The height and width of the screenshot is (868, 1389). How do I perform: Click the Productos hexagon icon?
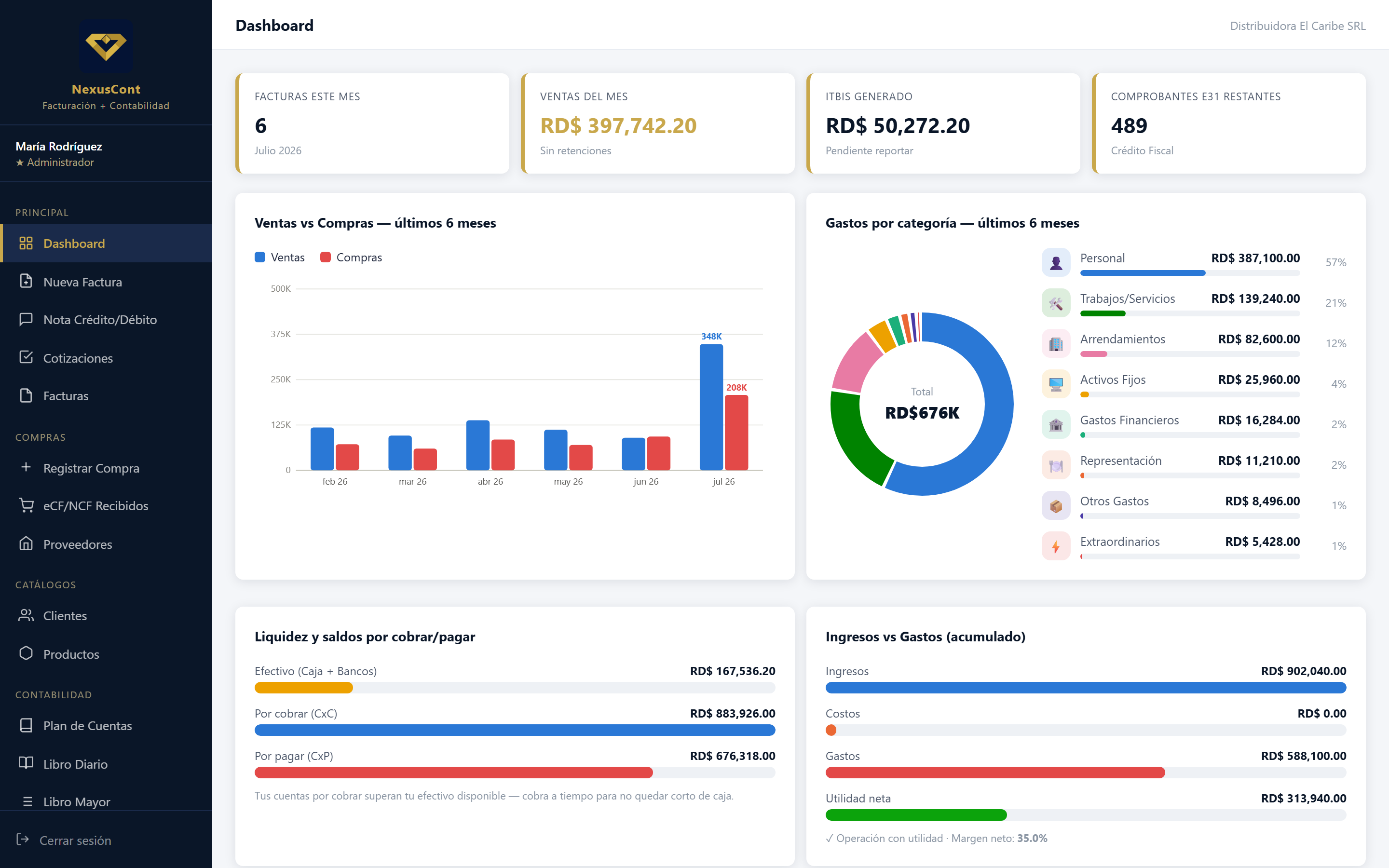26,653
